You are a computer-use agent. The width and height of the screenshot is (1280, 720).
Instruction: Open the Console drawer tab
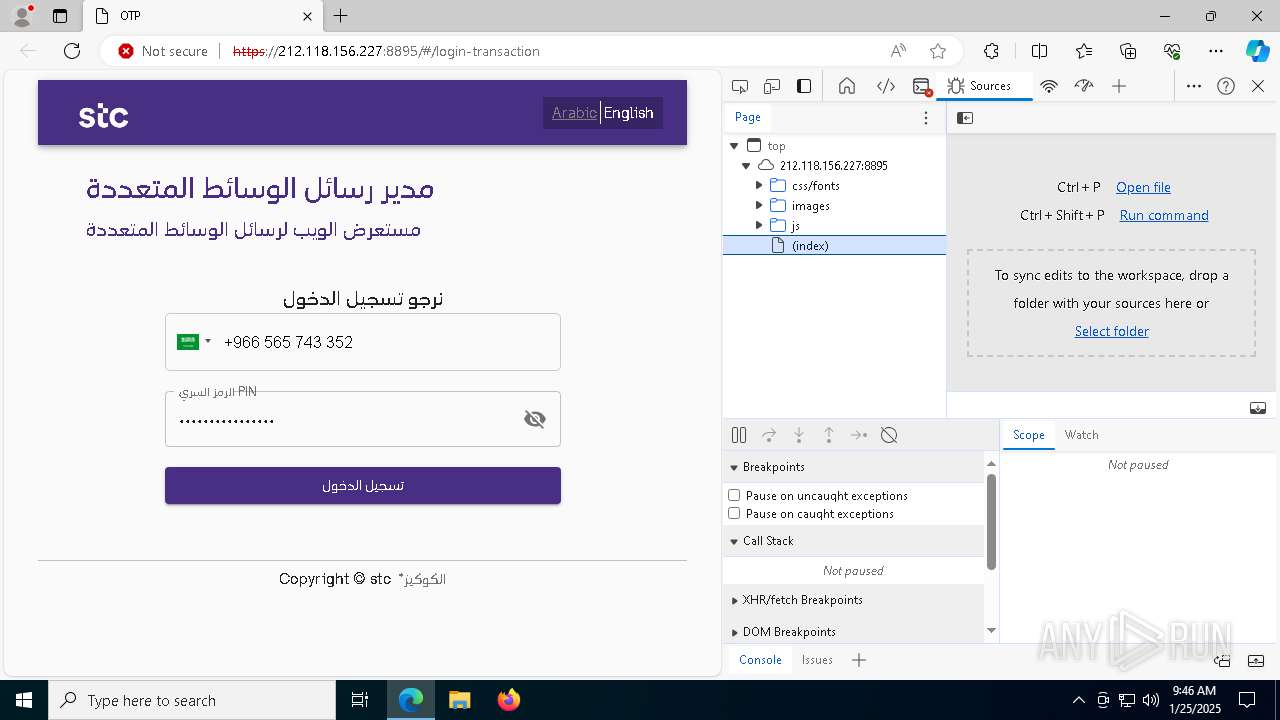click(760, 660)
